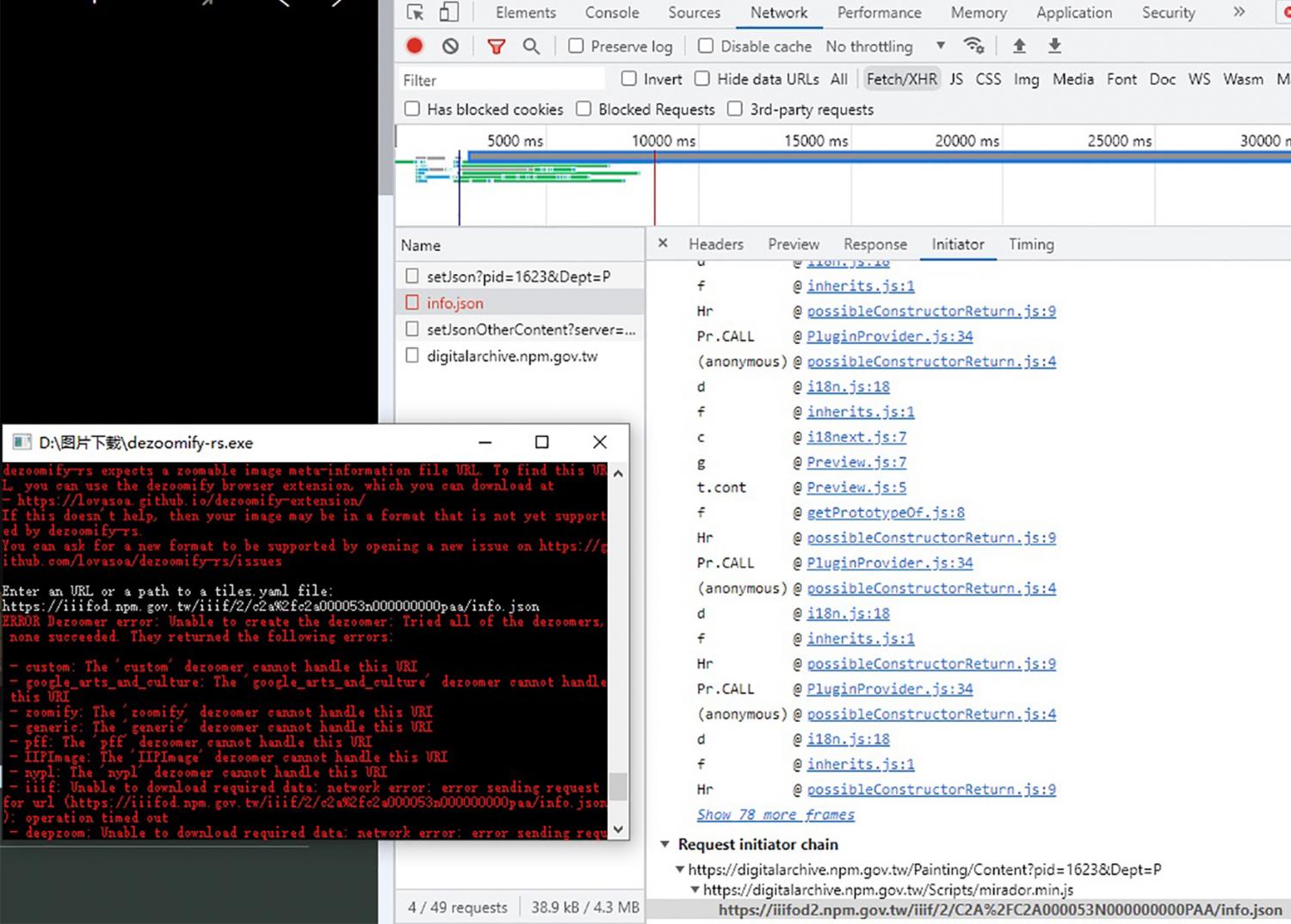This screenshot has height=924, width=1291.
Task: Switch to the Console tab
Action: pyautogui.click(x=612, y=13)
